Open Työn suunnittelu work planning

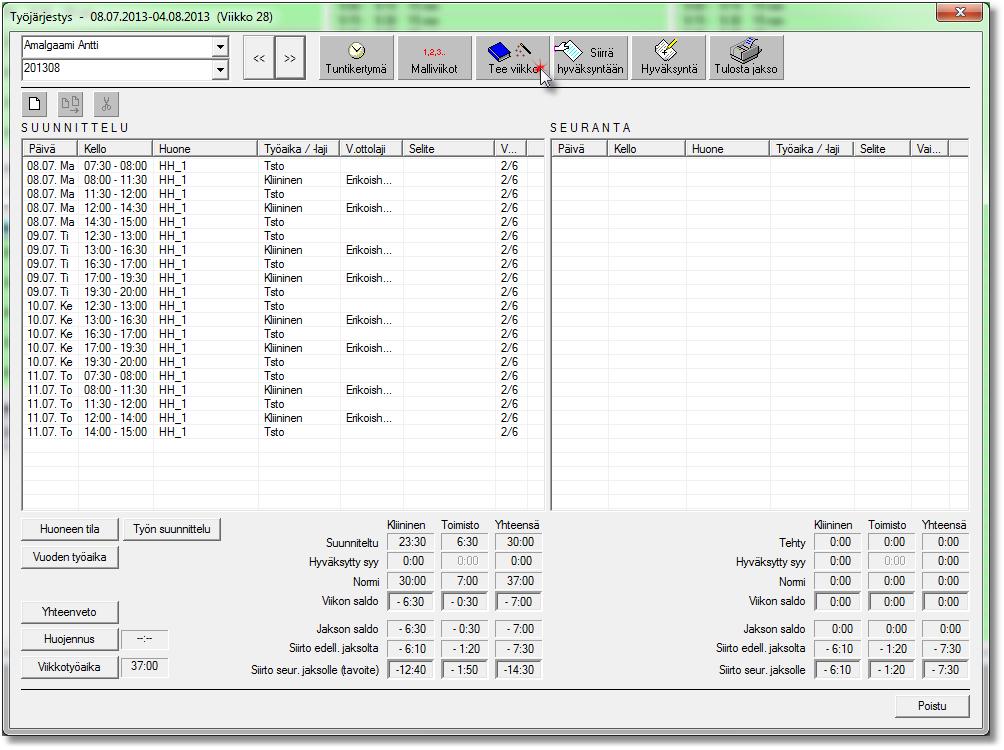172,529
